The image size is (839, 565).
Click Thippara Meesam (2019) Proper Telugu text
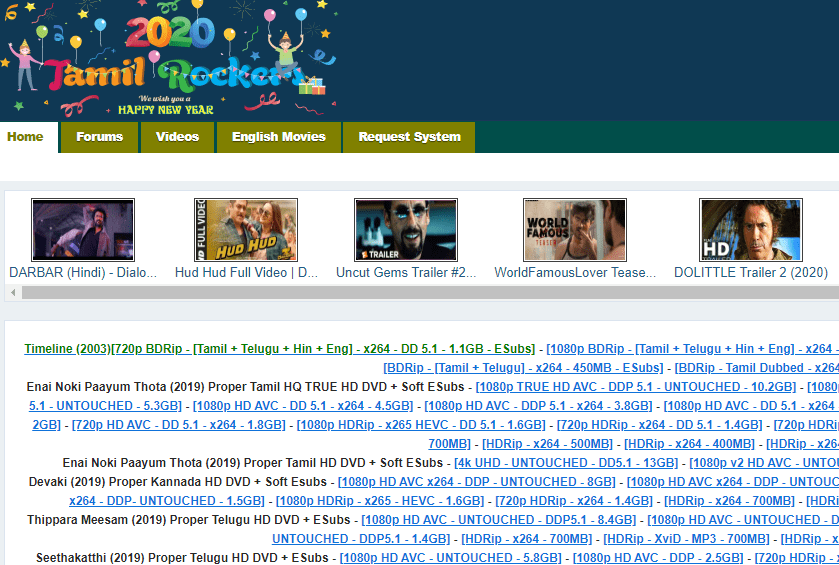tap(188, 520)
